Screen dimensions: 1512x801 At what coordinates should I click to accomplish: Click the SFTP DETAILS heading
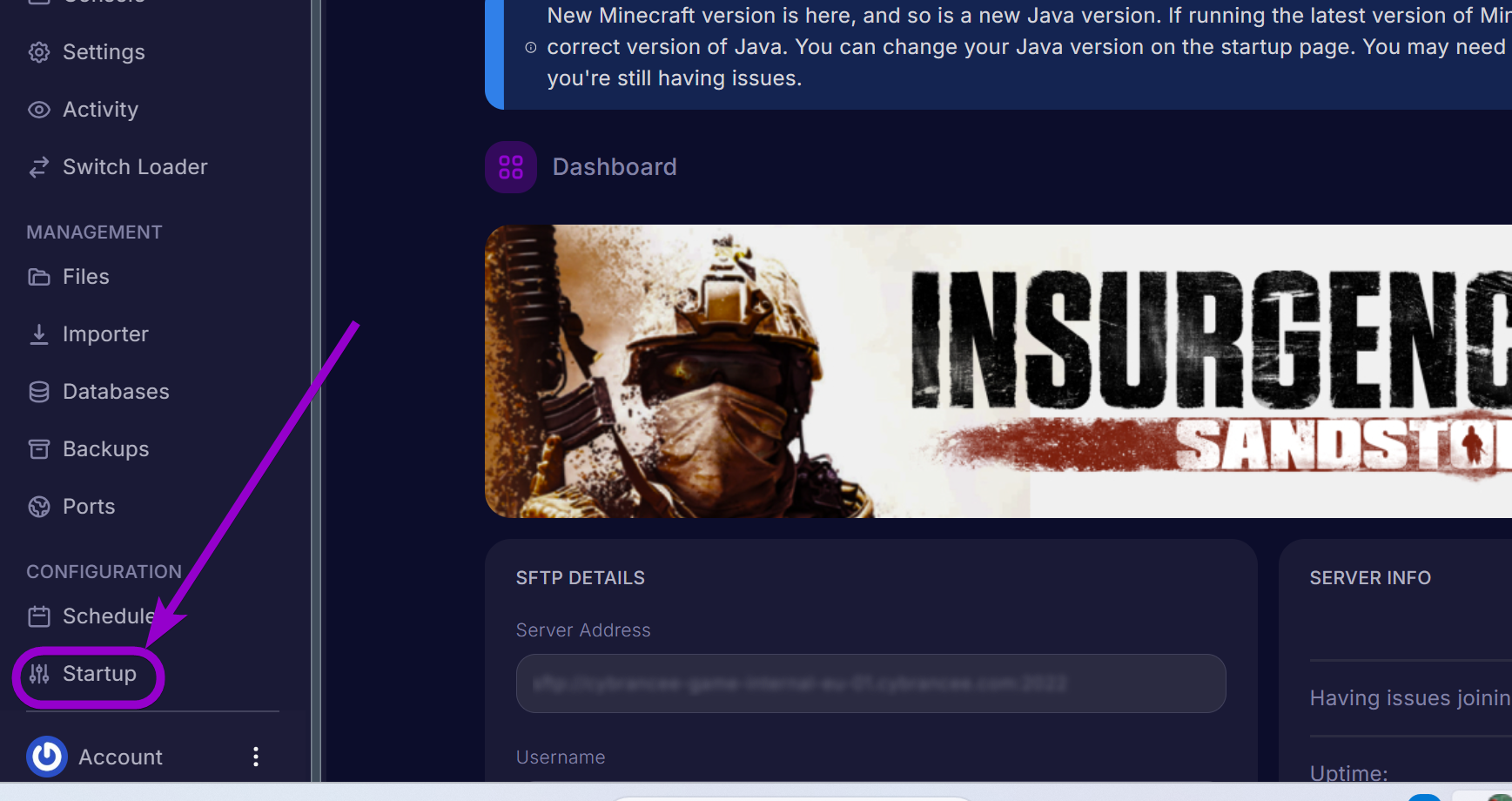(x=581, y=578)
